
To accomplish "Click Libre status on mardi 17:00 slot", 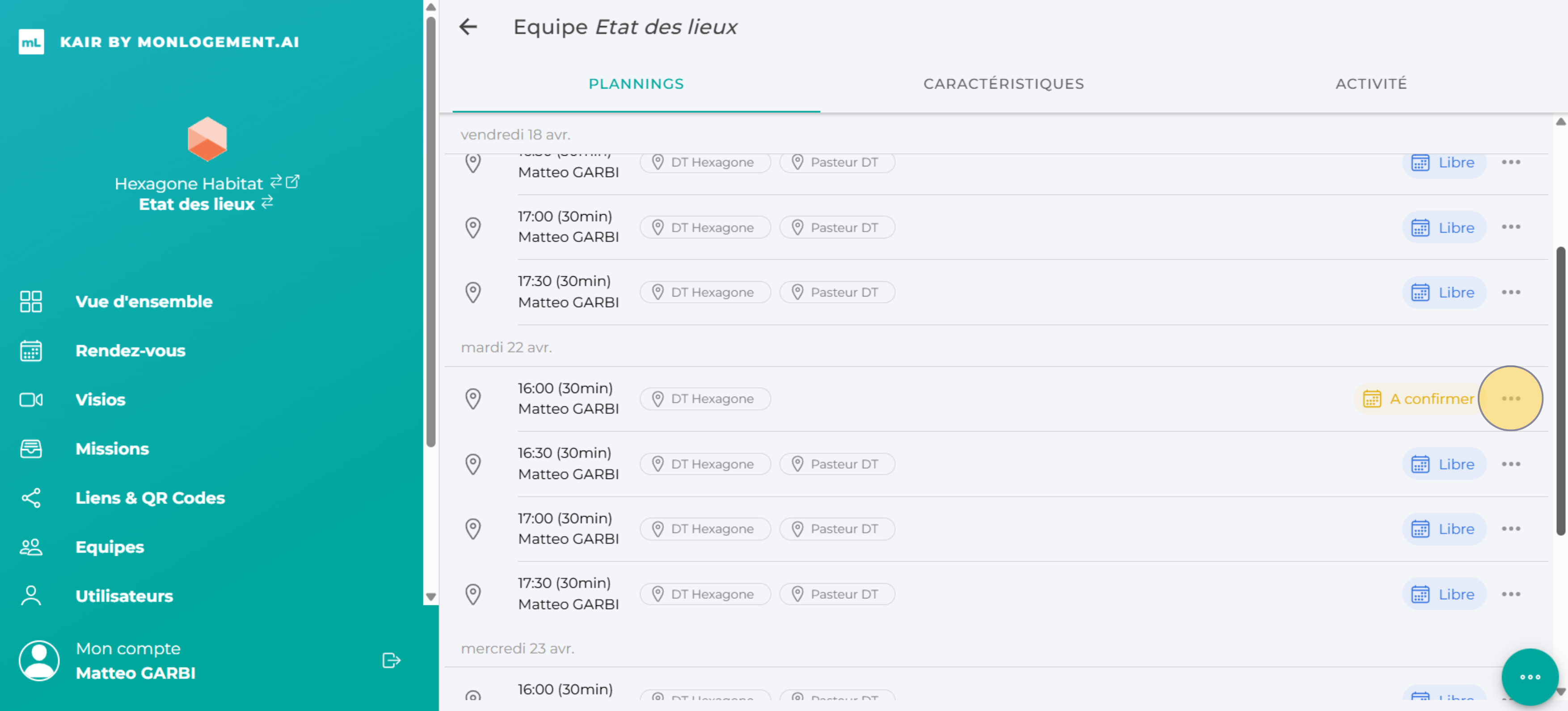I will tap(1444, 529).
